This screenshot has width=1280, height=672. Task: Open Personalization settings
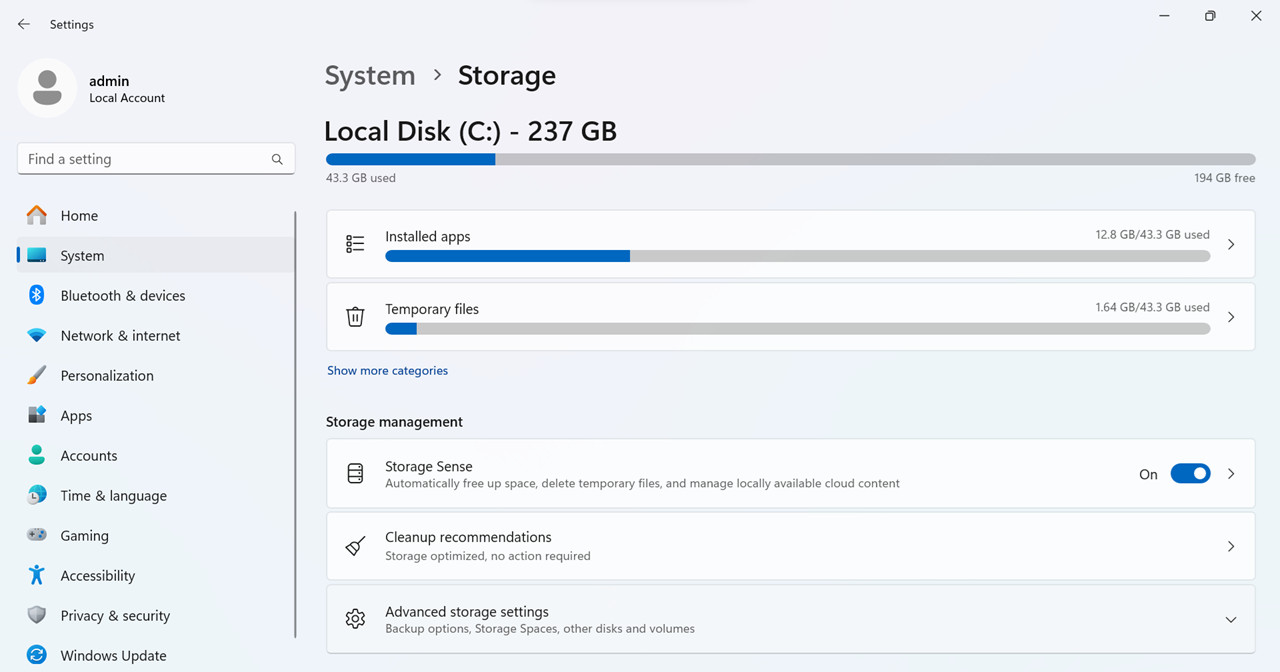pos(107,375)
